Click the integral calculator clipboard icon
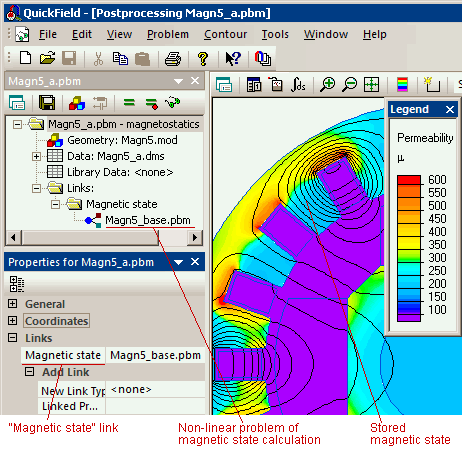Image resolution: width=462 pixels, height=450 pixels. click(x=276, y=84)
